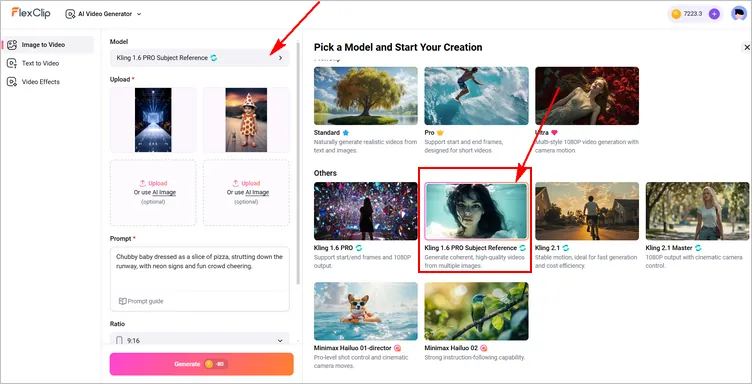Click the coin icon on the Generate button
This screenshot has height=384, width=752.
click(209, 364)
